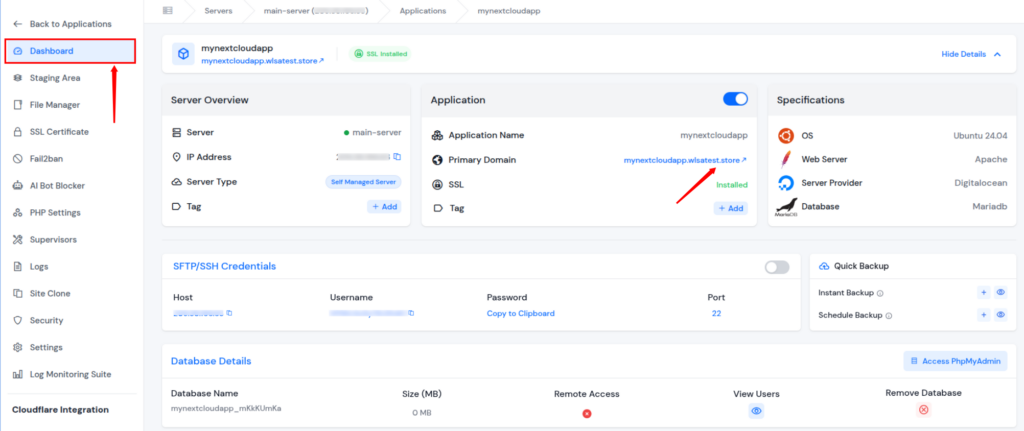
Task: Click the SFTP/SSH Credentials heading
Action: point(225,266)
